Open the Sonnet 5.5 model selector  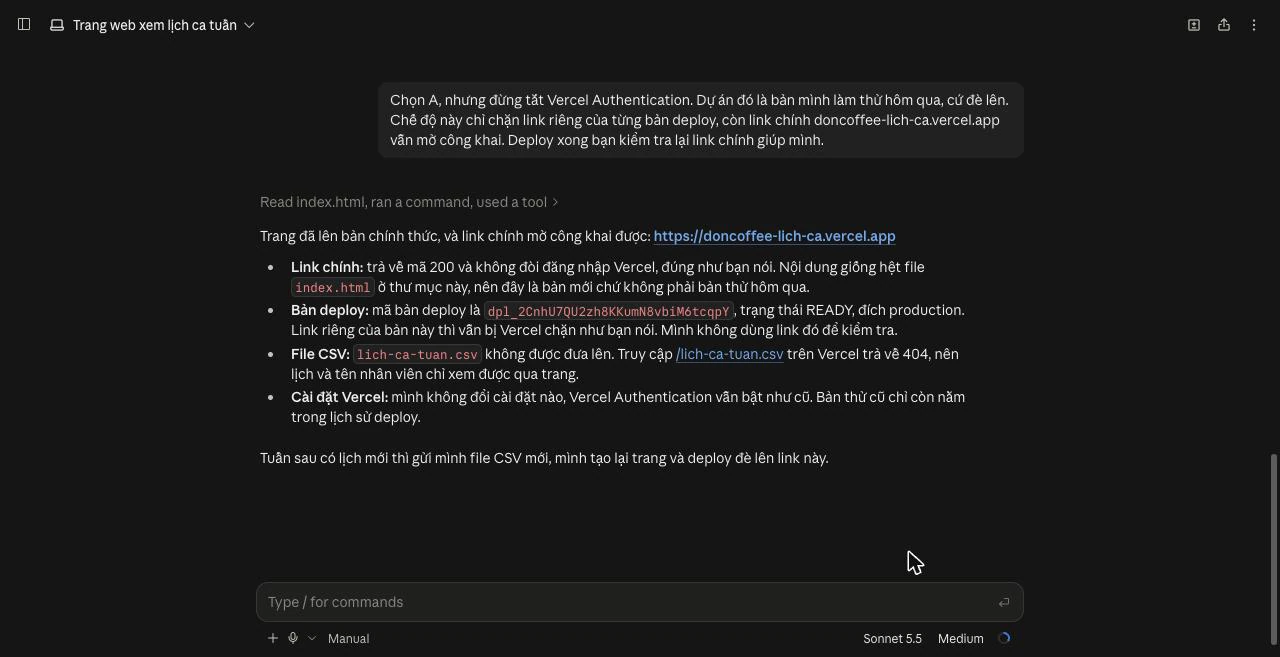892,638
